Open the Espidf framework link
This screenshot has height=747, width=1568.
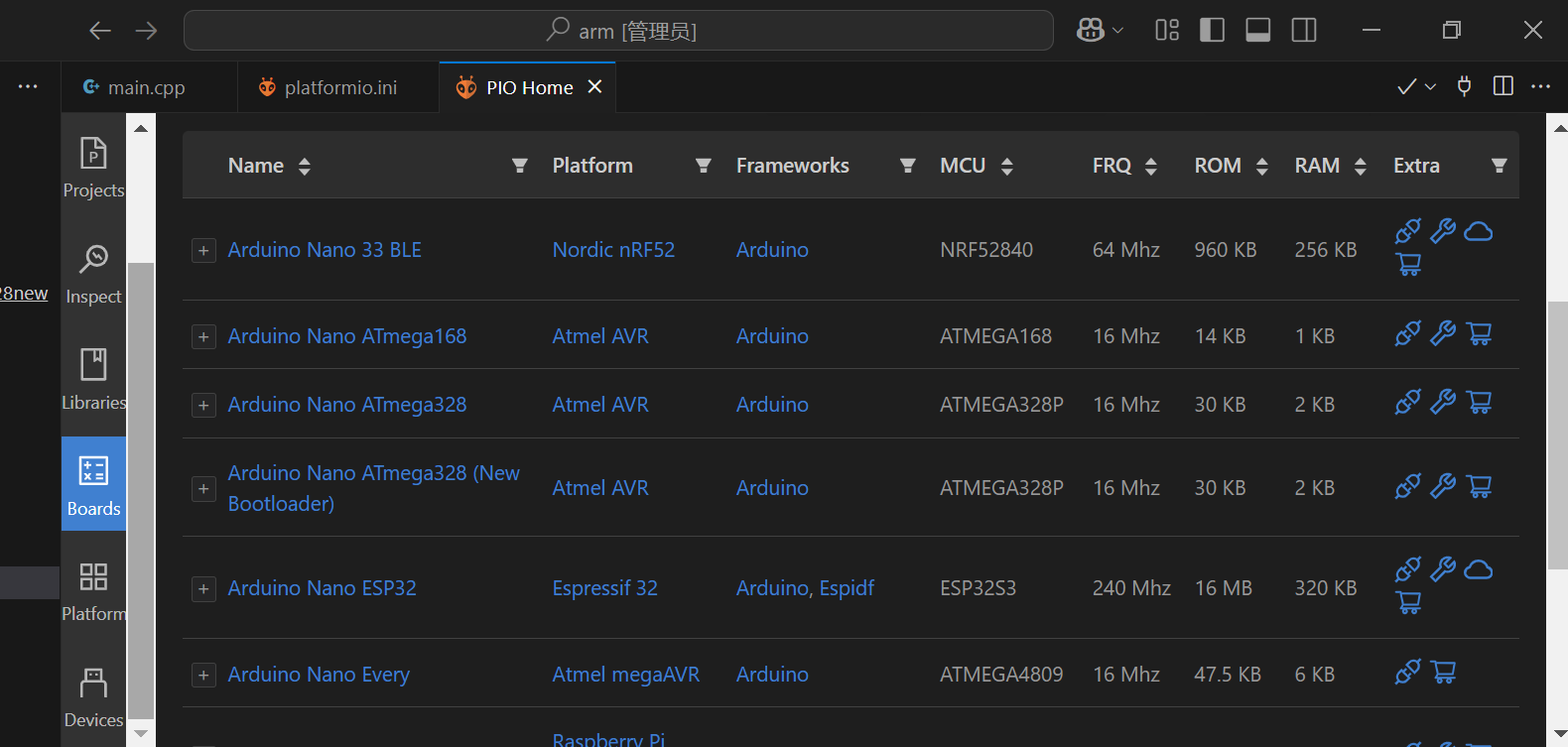click(847, 588)
